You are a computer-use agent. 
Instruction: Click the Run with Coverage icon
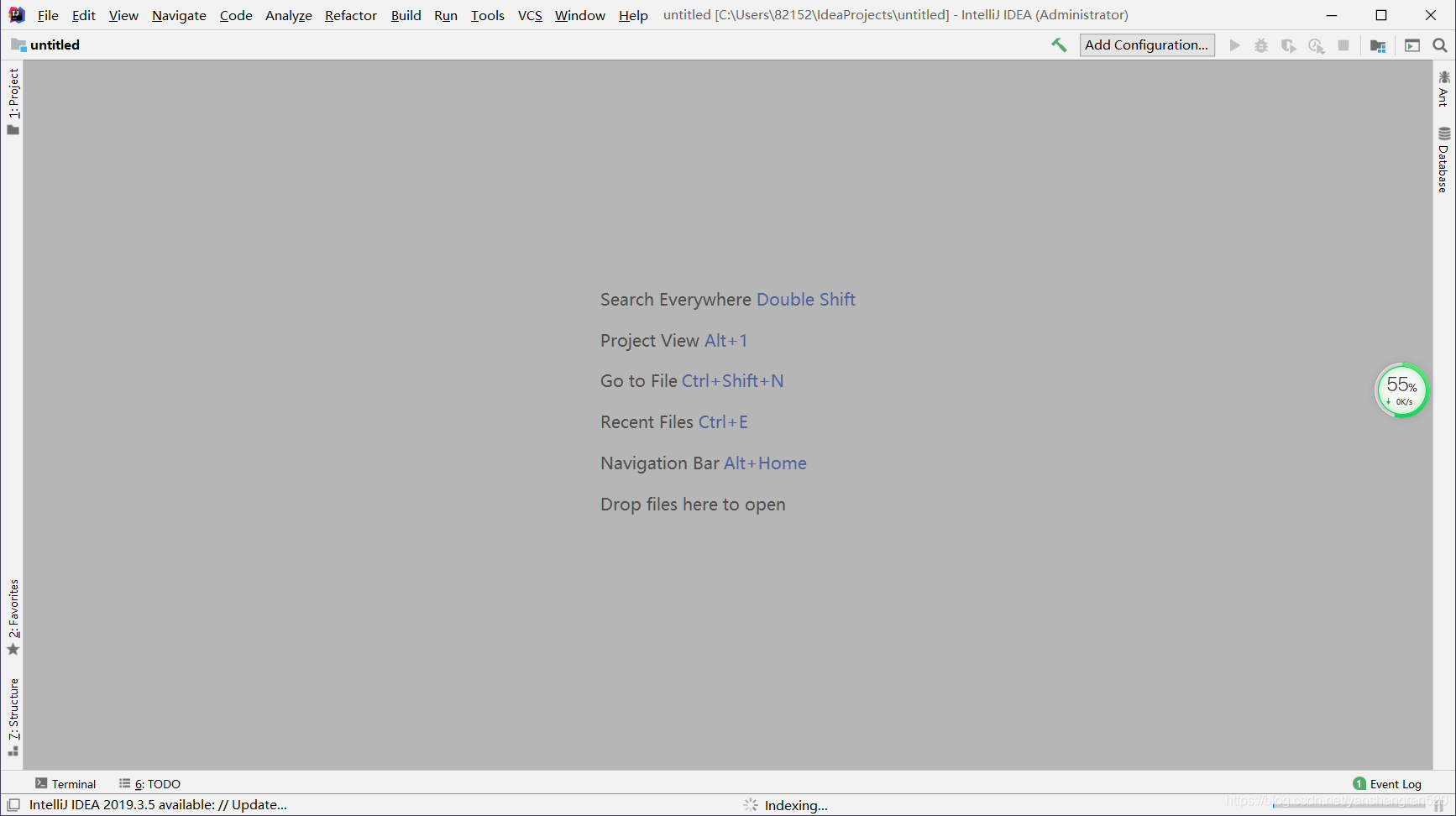click(x=1288, y=45)
